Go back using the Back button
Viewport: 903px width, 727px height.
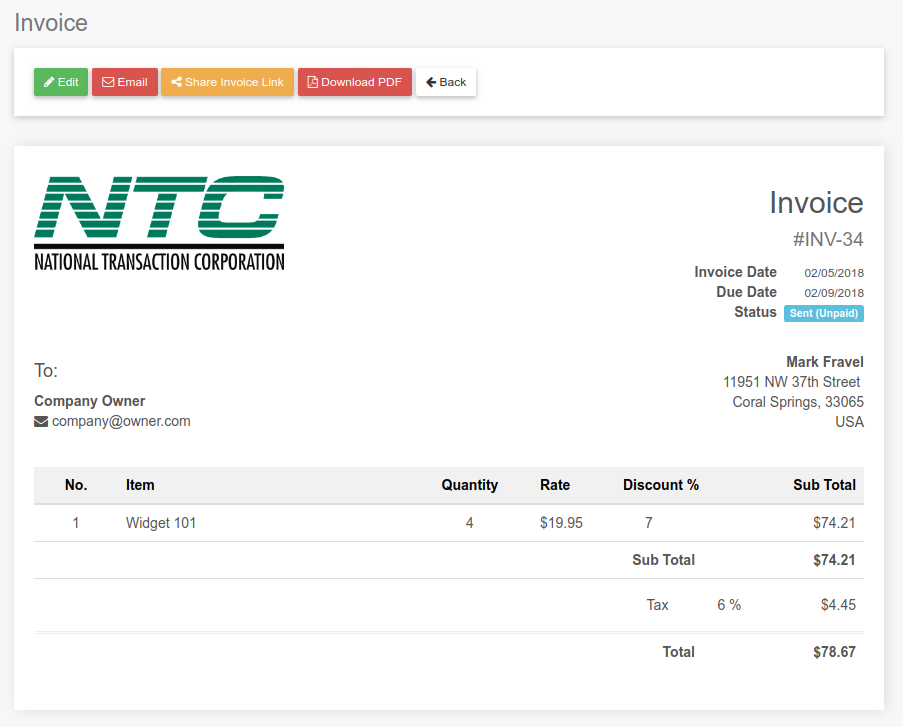click(446, 82)
